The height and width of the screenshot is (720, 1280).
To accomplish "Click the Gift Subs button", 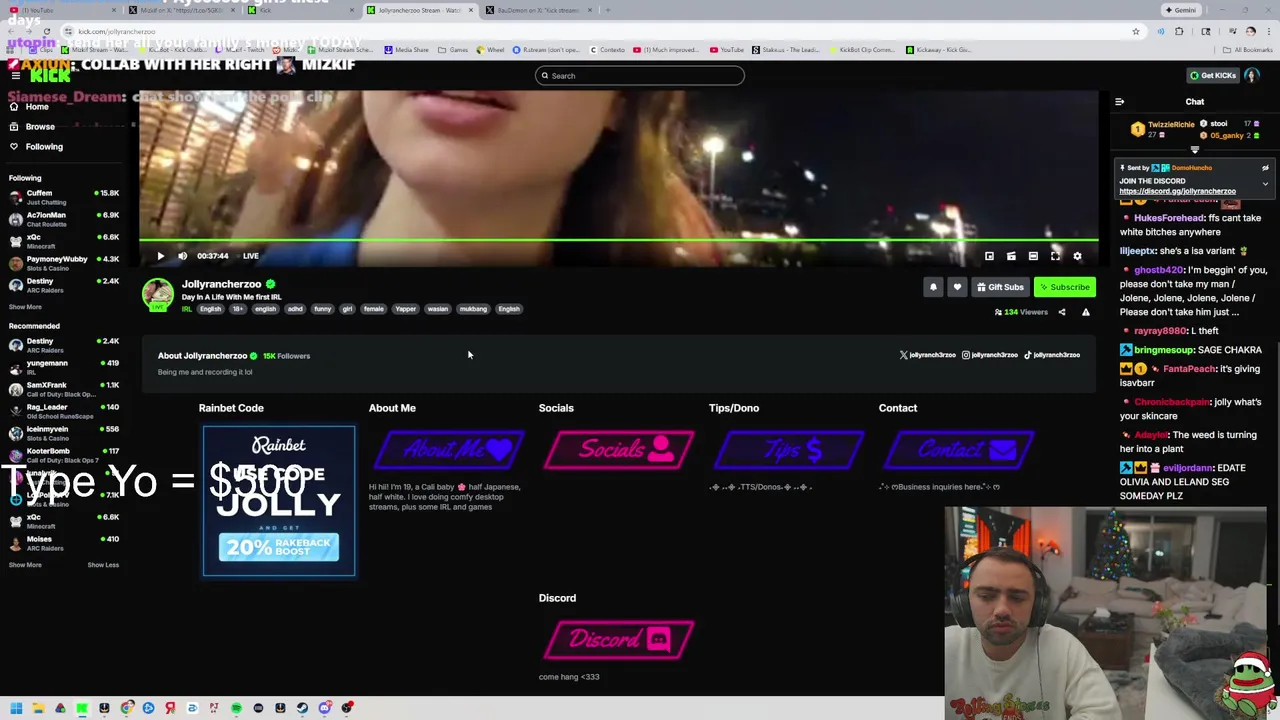I will 1000,287.
